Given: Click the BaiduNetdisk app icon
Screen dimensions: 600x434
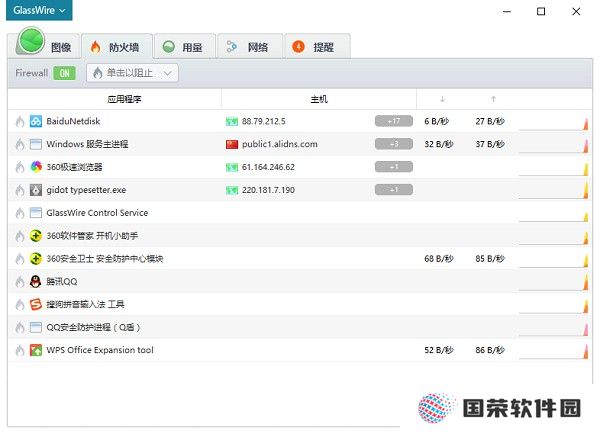Looking at the screenshot, I should (36, 121).
